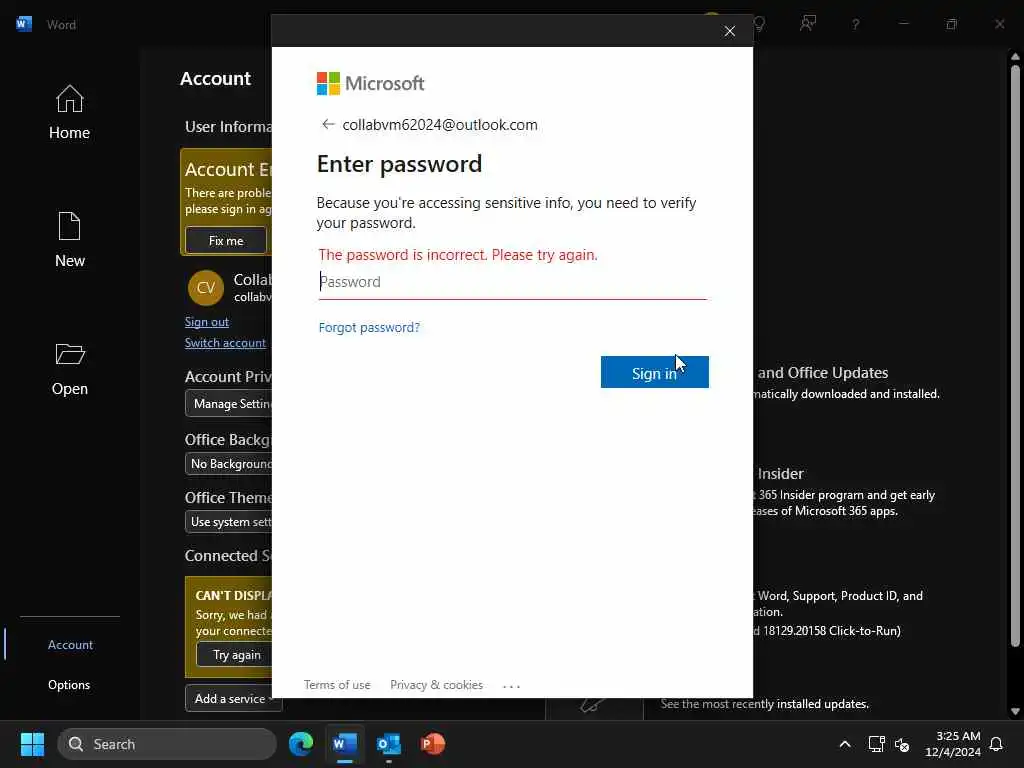Open Word Options in sidebar

69,684
